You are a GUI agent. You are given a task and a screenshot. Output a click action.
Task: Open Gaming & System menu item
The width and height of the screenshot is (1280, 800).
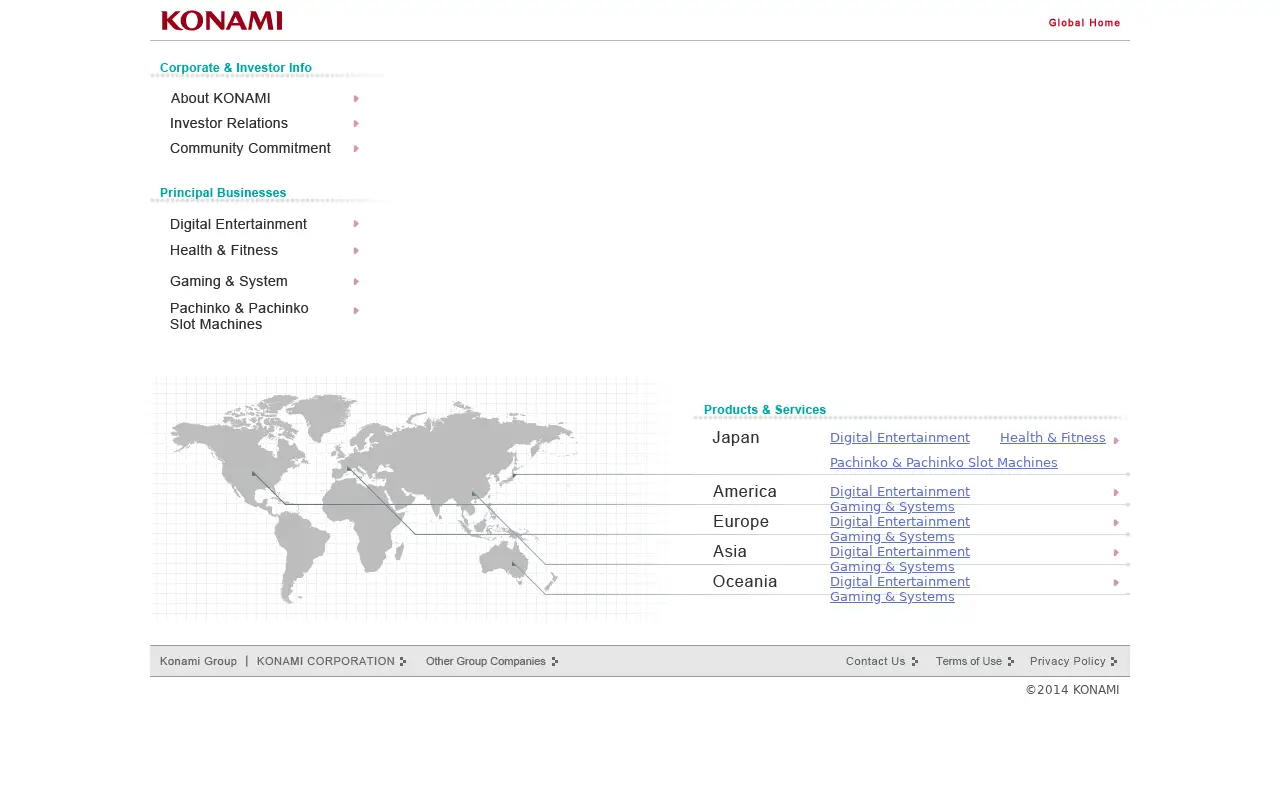[x=229, y=281]
